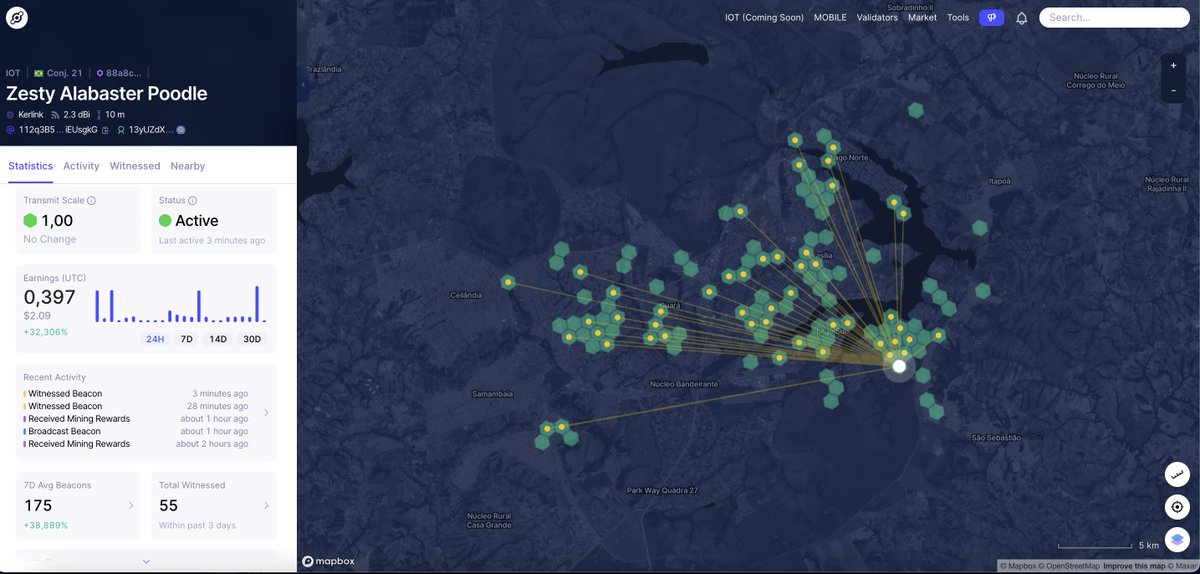Switch to the Activity tab
Screen dimensions: 1200x574
(x=81, y=166)
